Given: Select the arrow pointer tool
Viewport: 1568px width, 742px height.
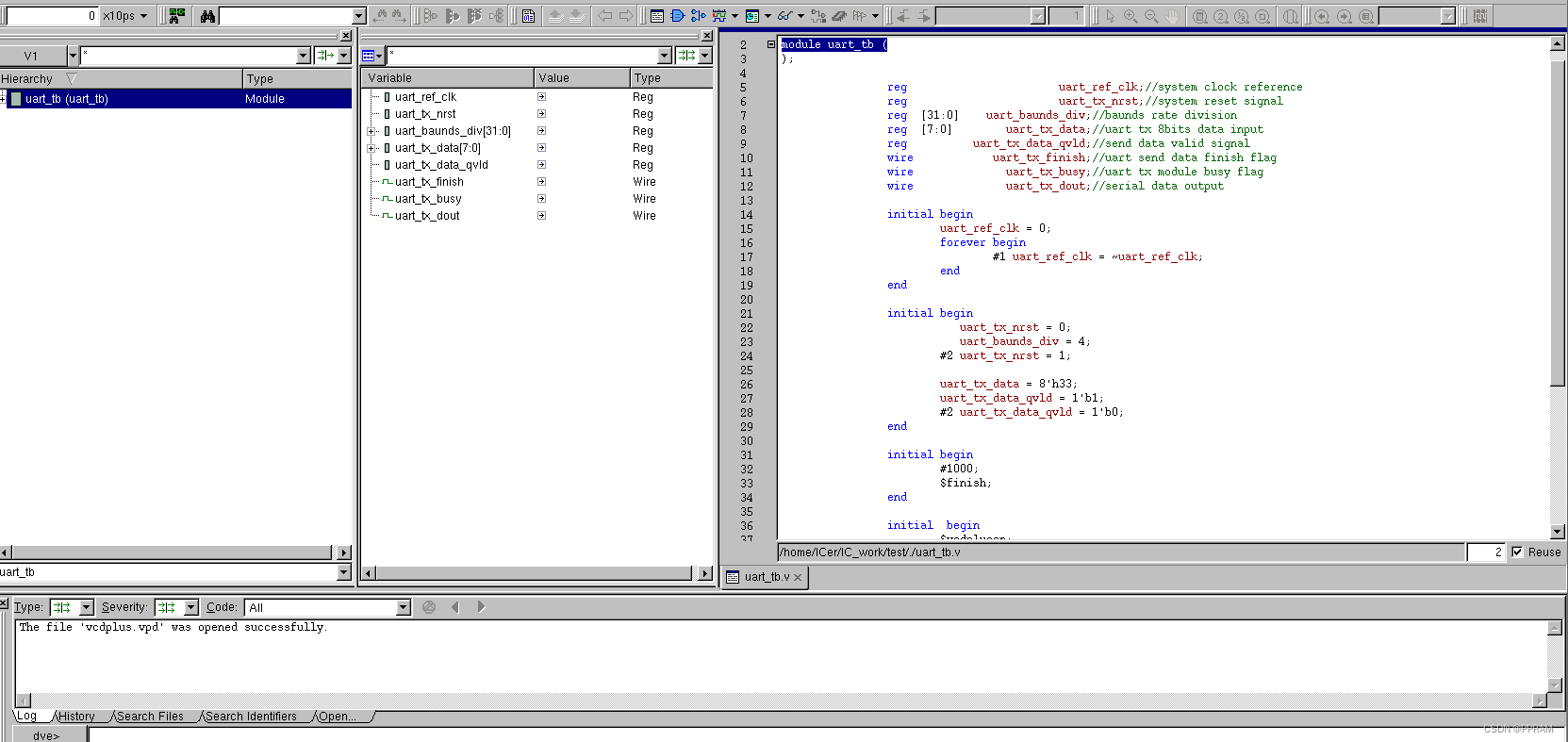Looking at the screenshot, I should (x=1111, y=16).
